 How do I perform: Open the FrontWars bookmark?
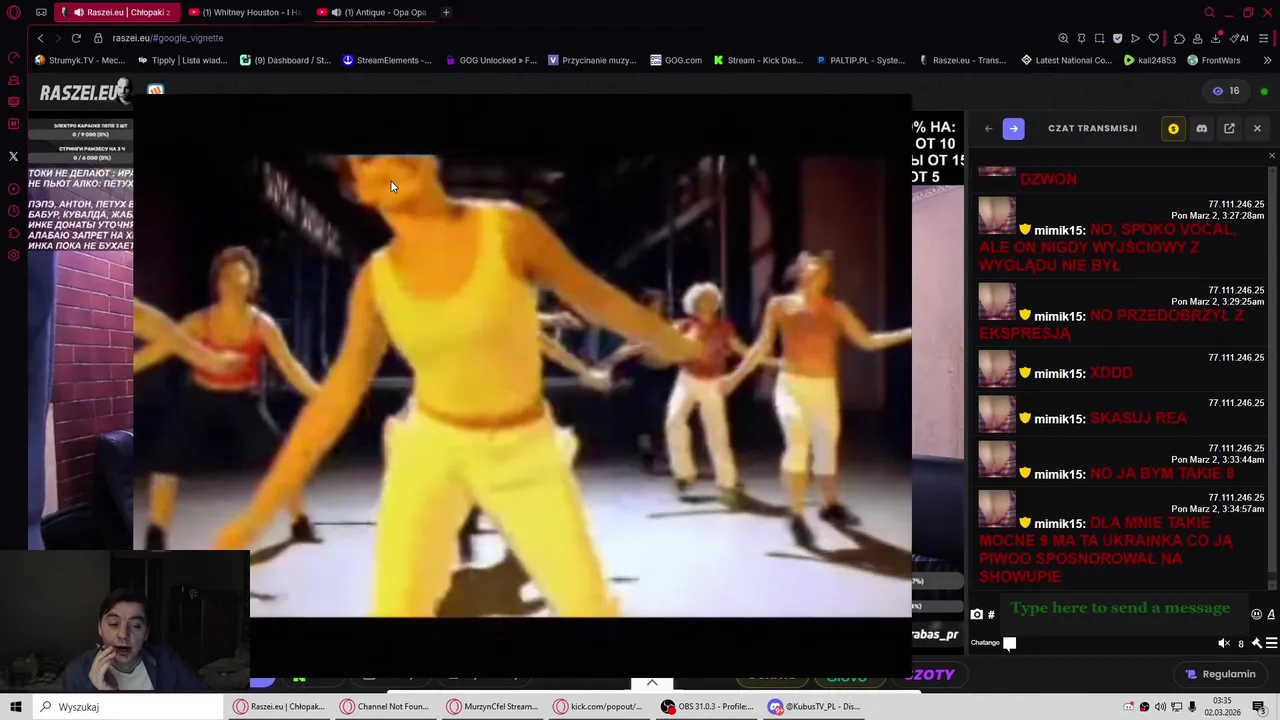click(1213, 60)
